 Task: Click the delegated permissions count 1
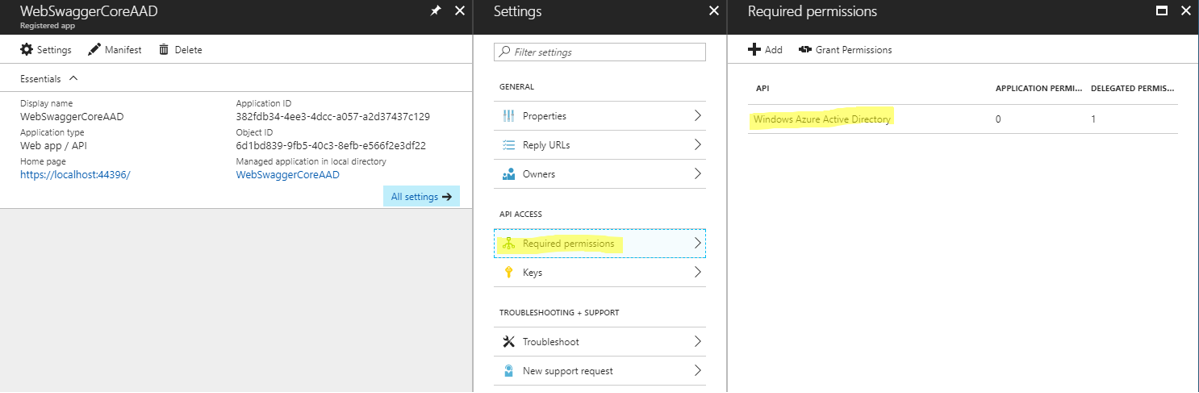point(1094,120)
